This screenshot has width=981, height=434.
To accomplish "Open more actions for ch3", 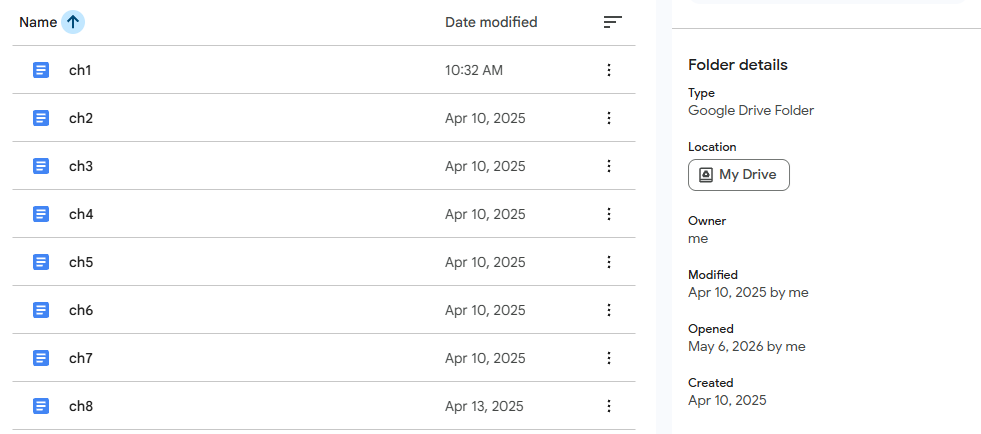I will [609, 166].
